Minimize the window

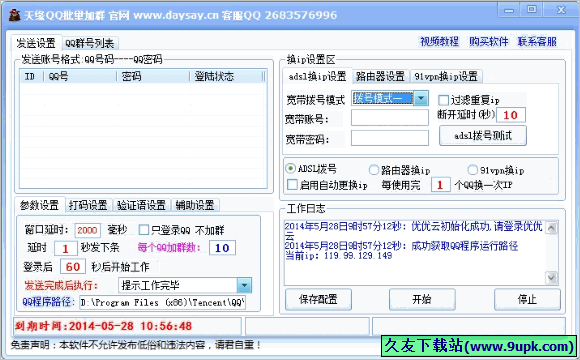point(509,10)
